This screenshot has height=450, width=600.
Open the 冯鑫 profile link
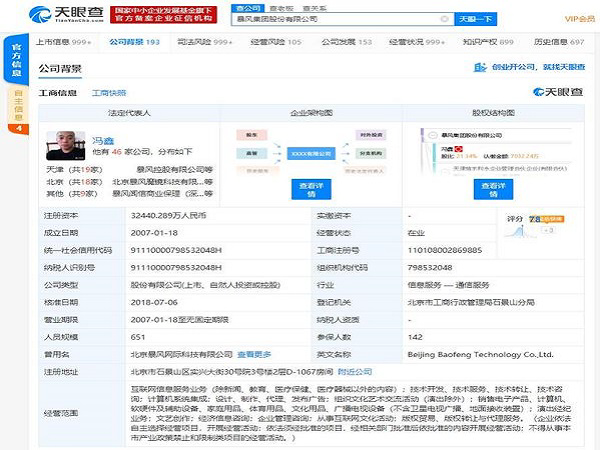pyautogui.click(x=103, y=141)
